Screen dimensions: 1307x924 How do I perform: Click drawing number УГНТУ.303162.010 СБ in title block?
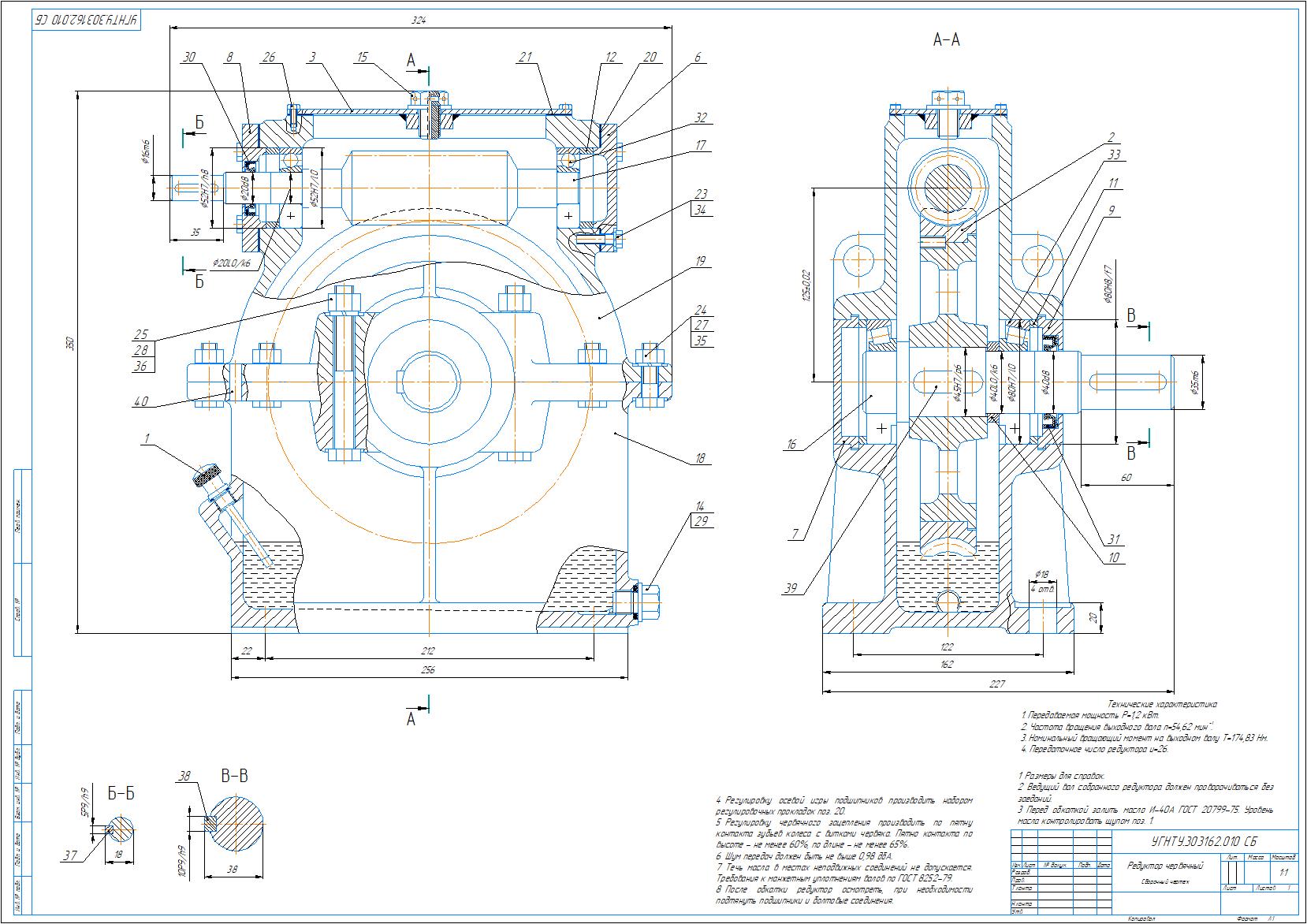point(1204,841)
